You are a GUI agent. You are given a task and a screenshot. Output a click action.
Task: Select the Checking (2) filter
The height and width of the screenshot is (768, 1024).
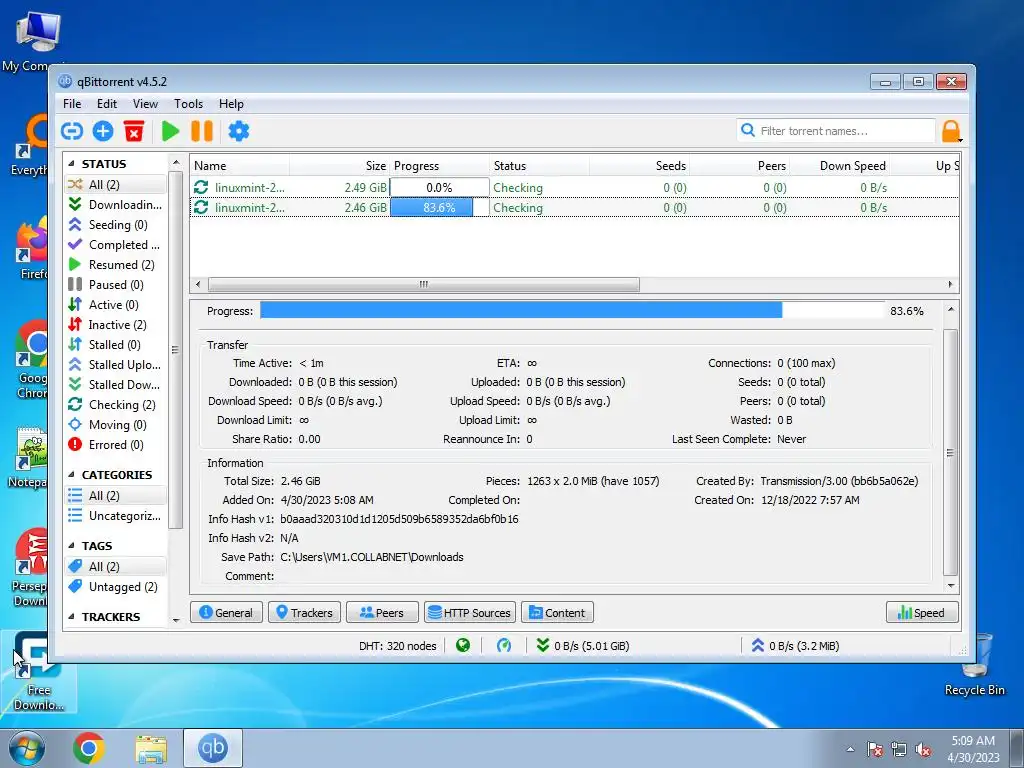[116, 405]
